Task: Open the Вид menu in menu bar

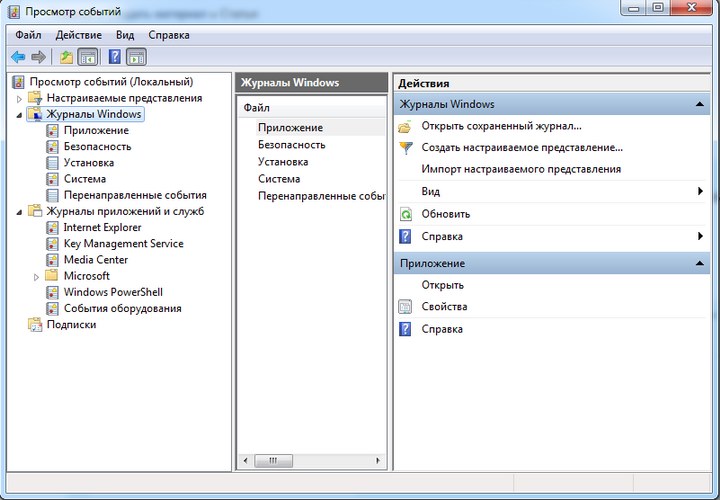Action: (x=125, y=35)
